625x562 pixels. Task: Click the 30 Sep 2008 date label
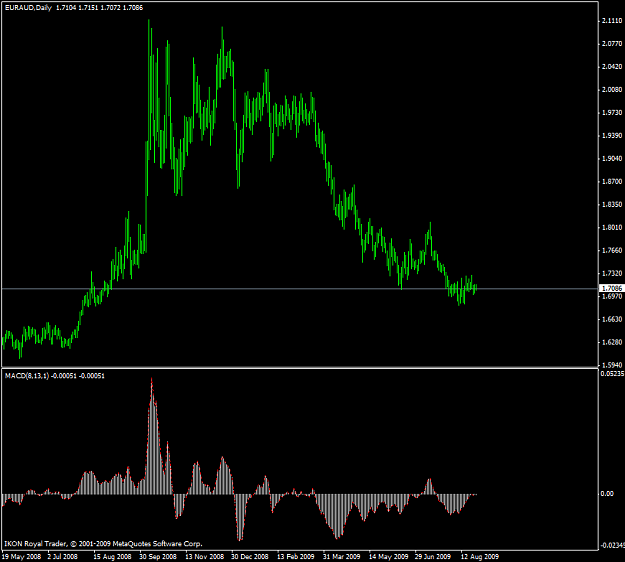pyautogui.click(x=158, y=556)
